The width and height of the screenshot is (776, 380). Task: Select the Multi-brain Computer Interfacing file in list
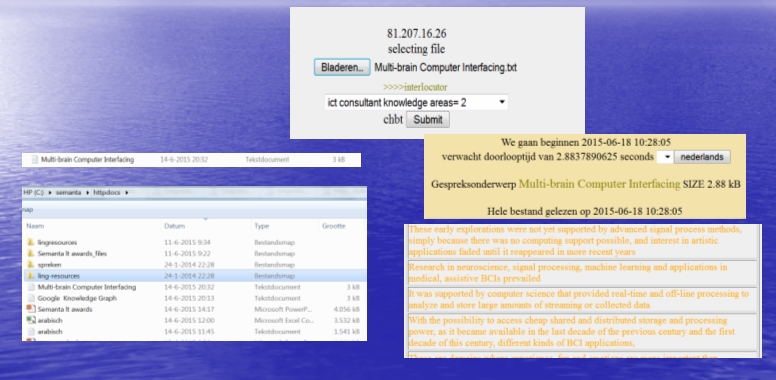click(x=194, y=287)
